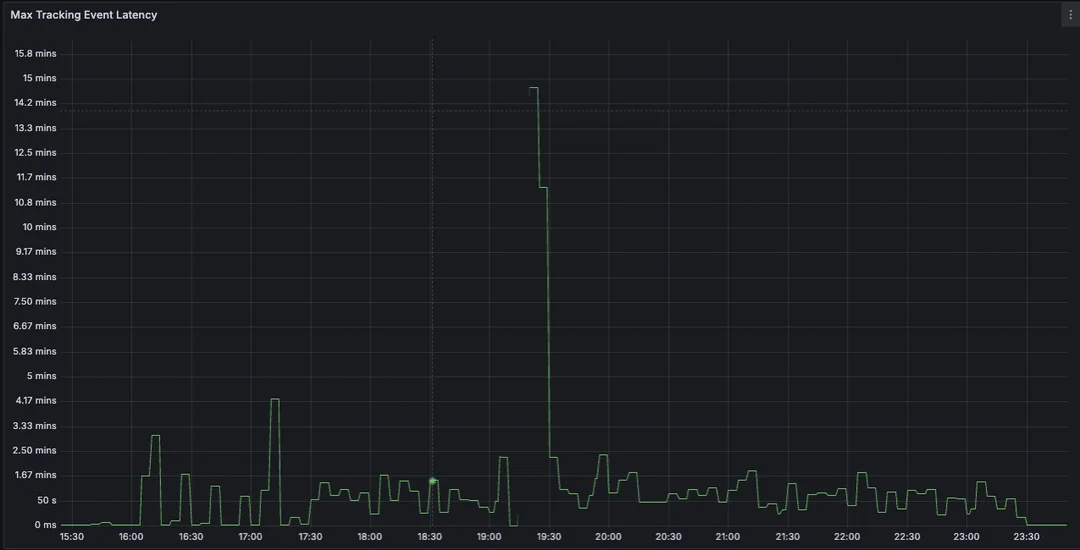1080x550 pixels.
Task: Click the 4.17 mins y-axis label
Action: 35,401
